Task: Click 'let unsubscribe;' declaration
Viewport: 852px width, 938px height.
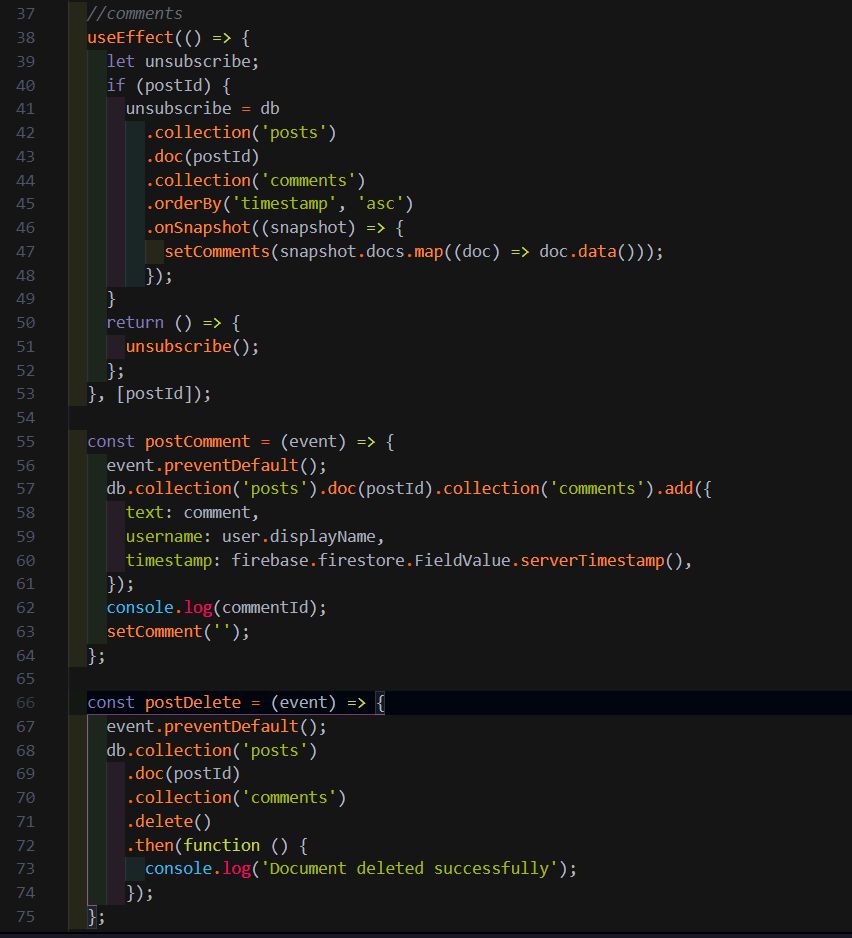Action: coord(182,61)
